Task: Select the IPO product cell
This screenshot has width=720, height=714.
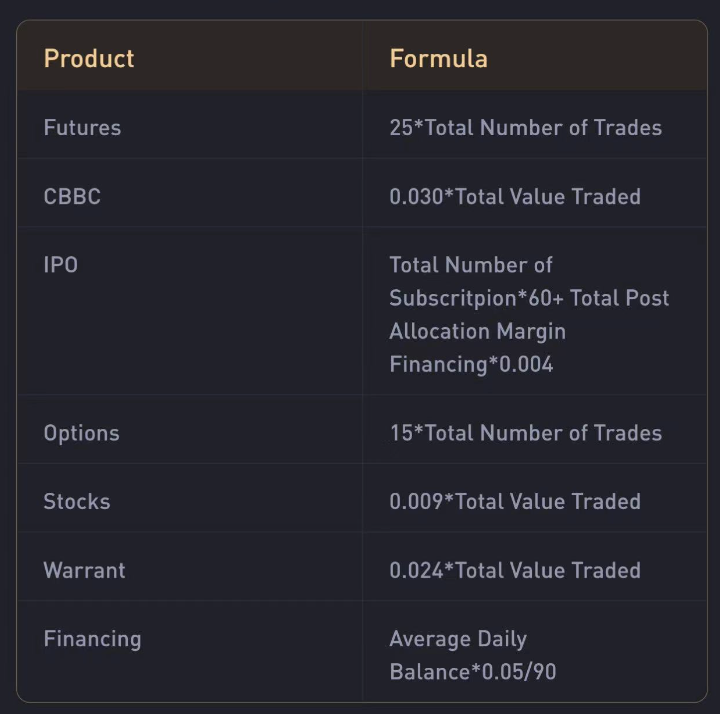Action: click(x=61, y=266)
